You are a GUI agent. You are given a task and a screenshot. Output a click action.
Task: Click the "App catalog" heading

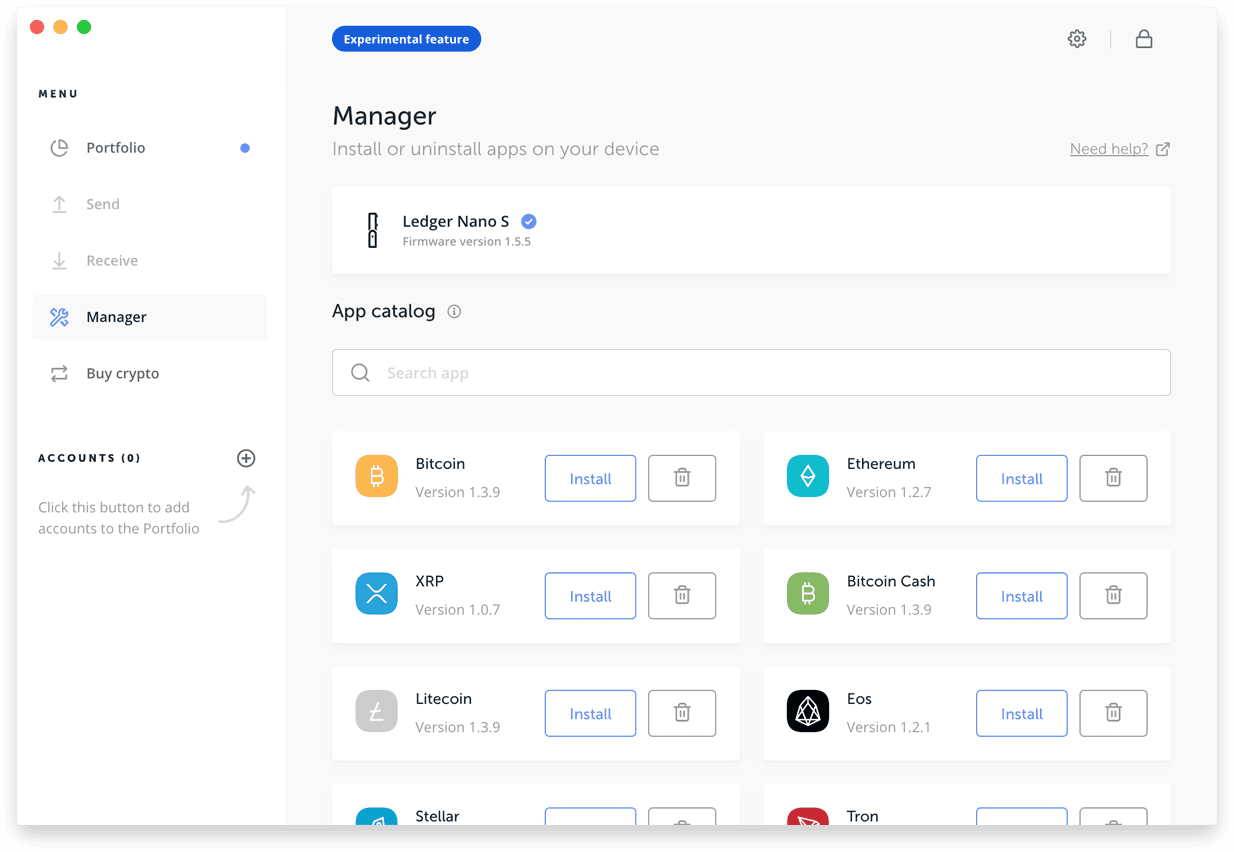(x=383, y=311)
